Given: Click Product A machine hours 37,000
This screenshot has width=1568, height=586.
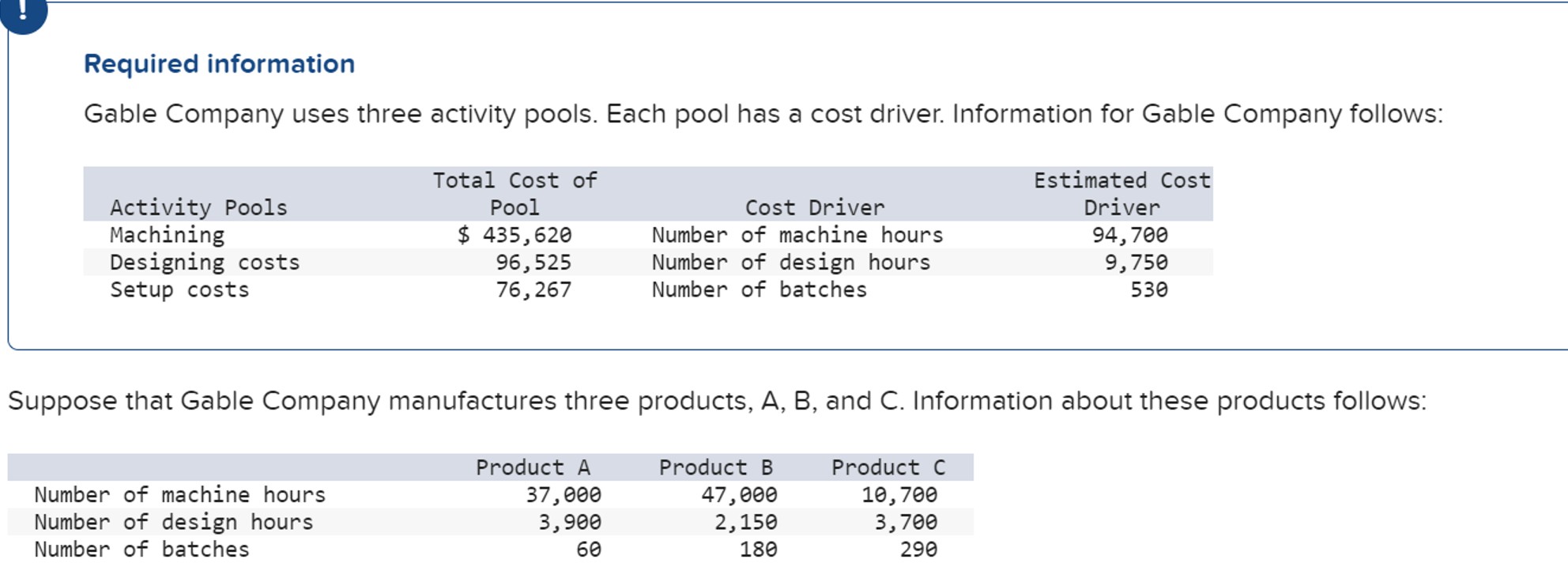Looking at the screenshot, I should tap(563, 494).
